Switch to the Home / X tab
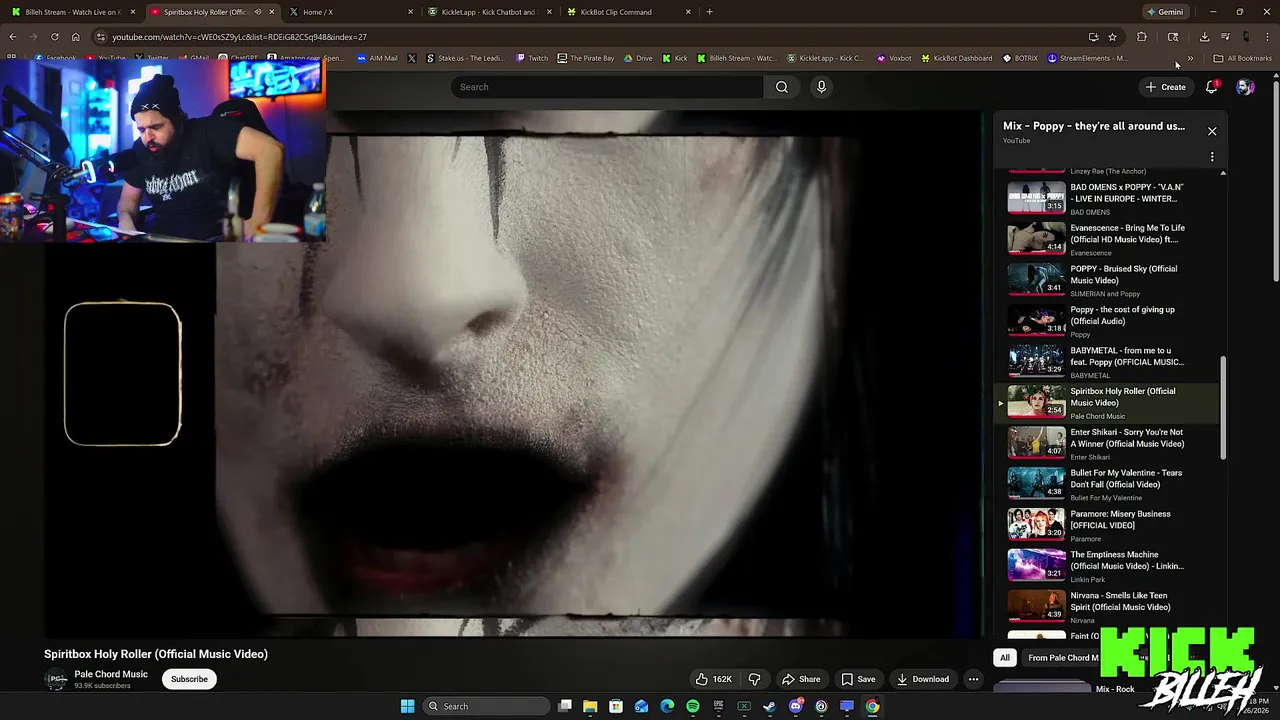Image resolution: width=1280 pixels, height=720 pixels. [x=348, y=12]
